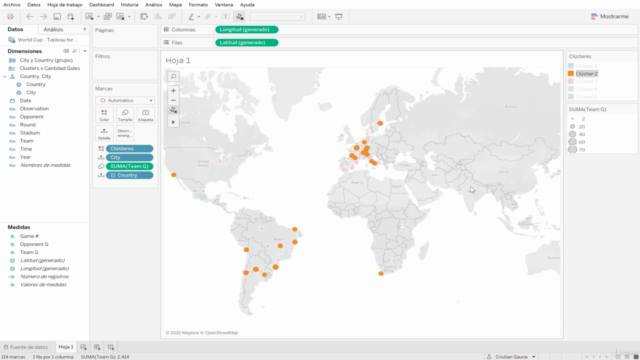Click the SUMA(Team G) pill in Marcas
The image size is (640, 360).
point(129,166)
